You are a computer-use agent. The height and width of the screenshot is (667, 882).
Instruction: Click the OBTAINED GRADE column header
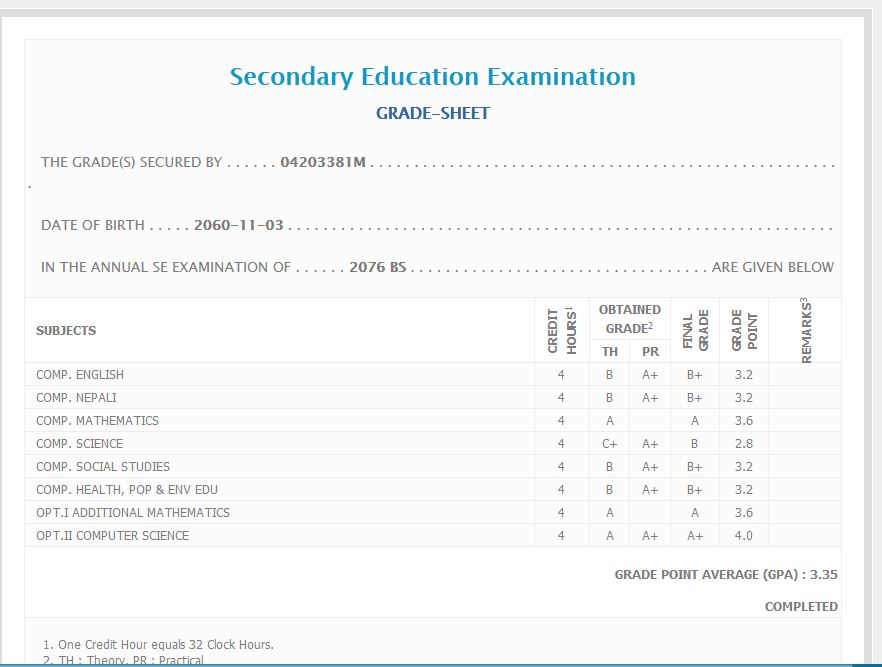tap(629, 319)
